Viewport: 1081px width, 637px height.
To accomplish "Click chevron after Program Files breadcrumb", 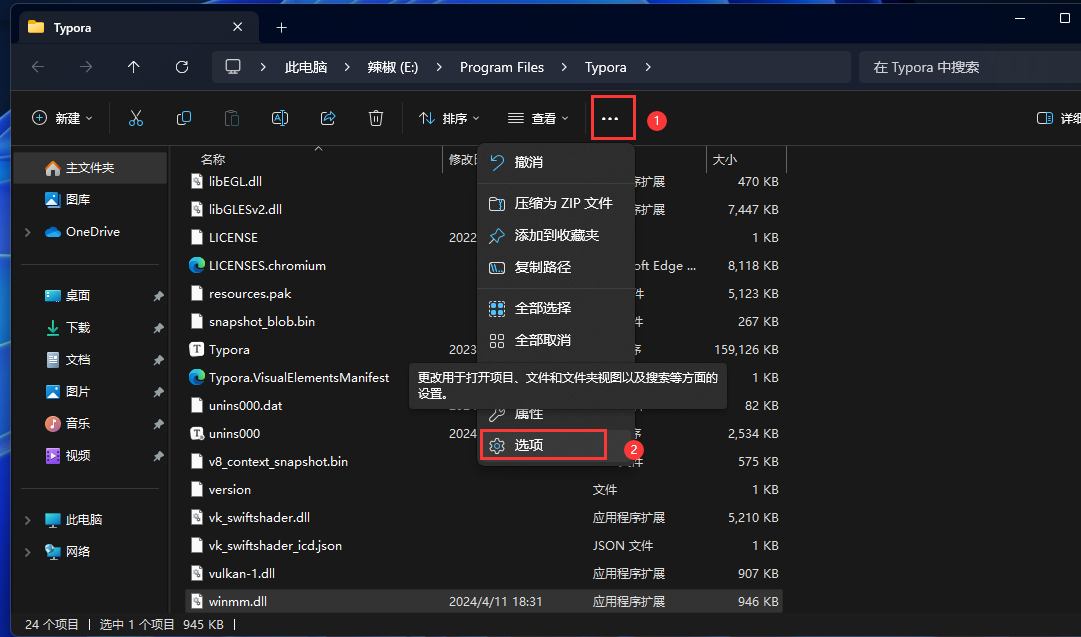I will coord(565,67).
